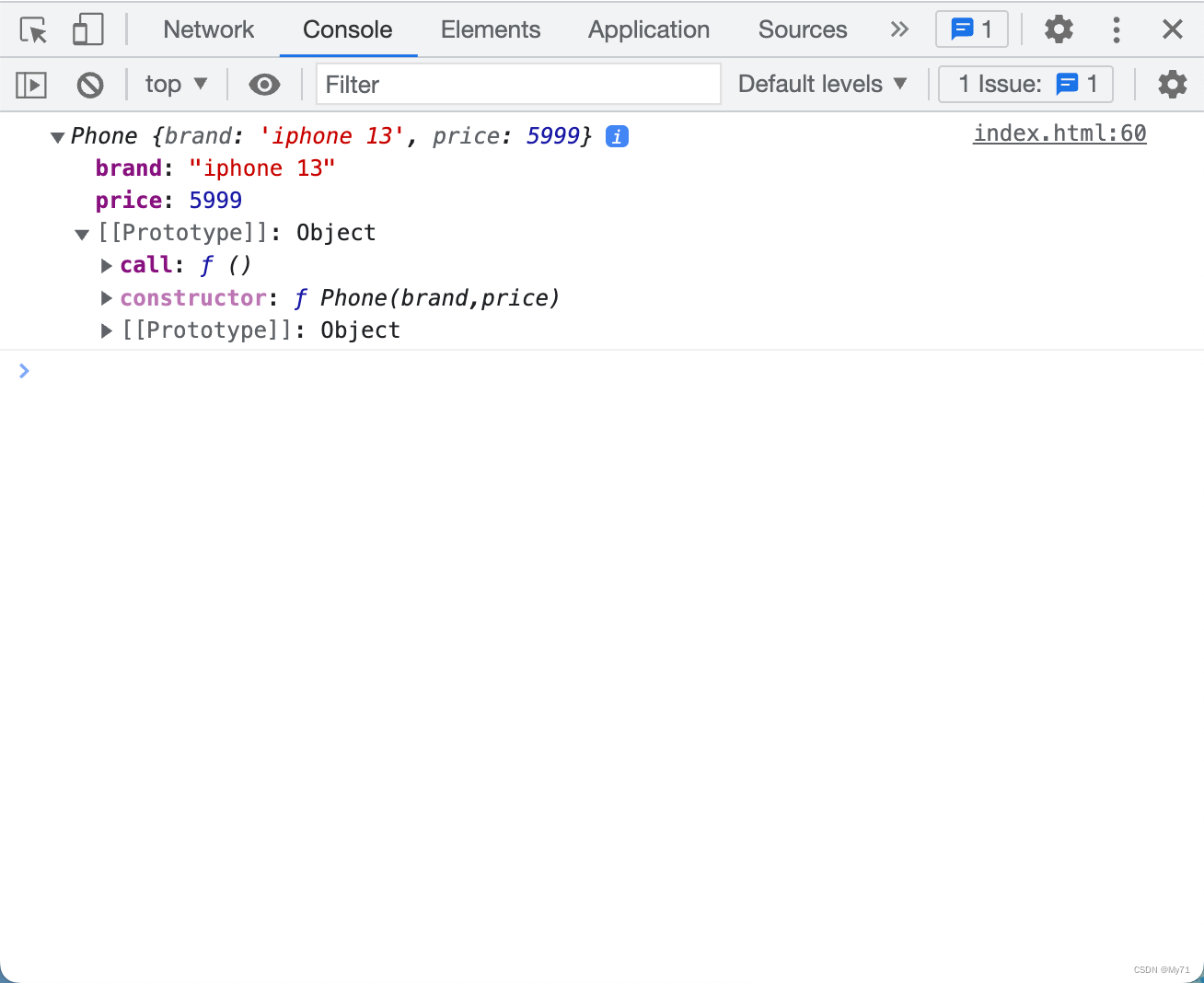Switch to the Network tab
1204x983 pixels.
click(x=208, y=29)
